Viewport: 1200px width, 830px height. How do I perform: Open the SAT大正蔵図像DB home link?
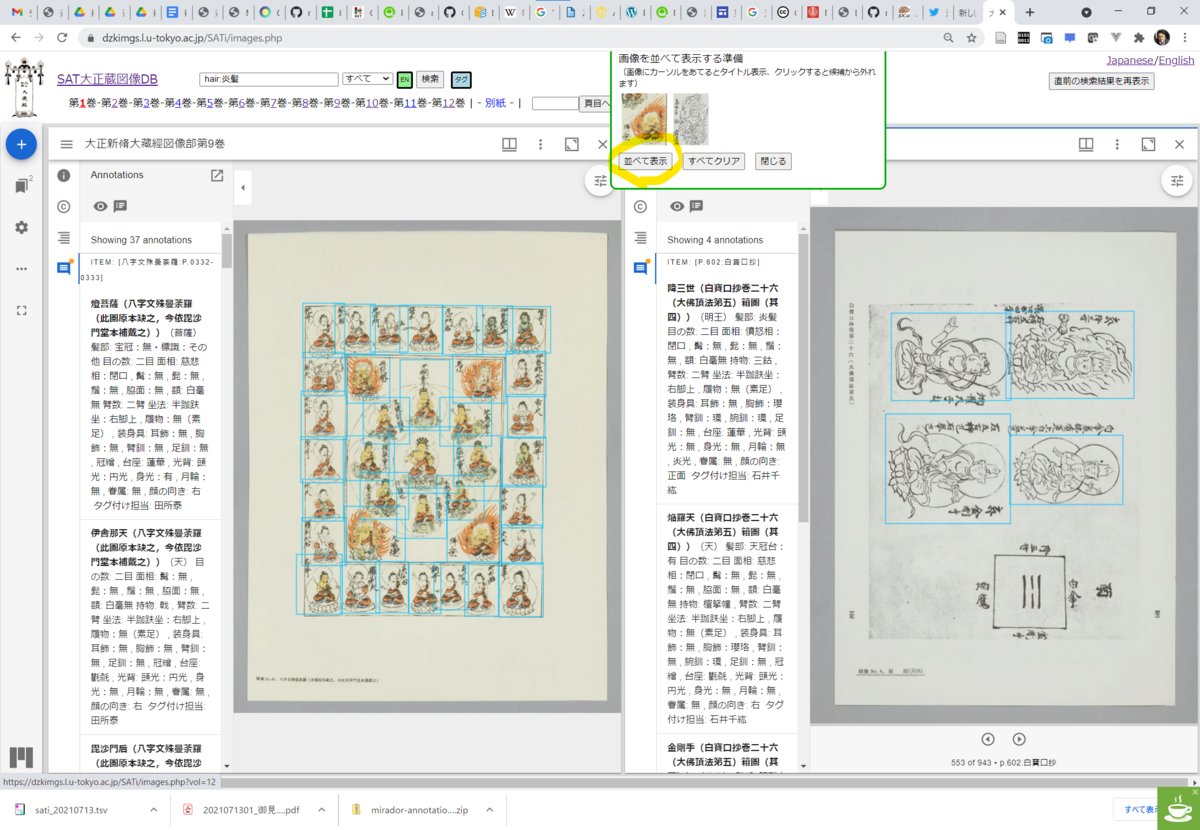[x=107, y=79]
